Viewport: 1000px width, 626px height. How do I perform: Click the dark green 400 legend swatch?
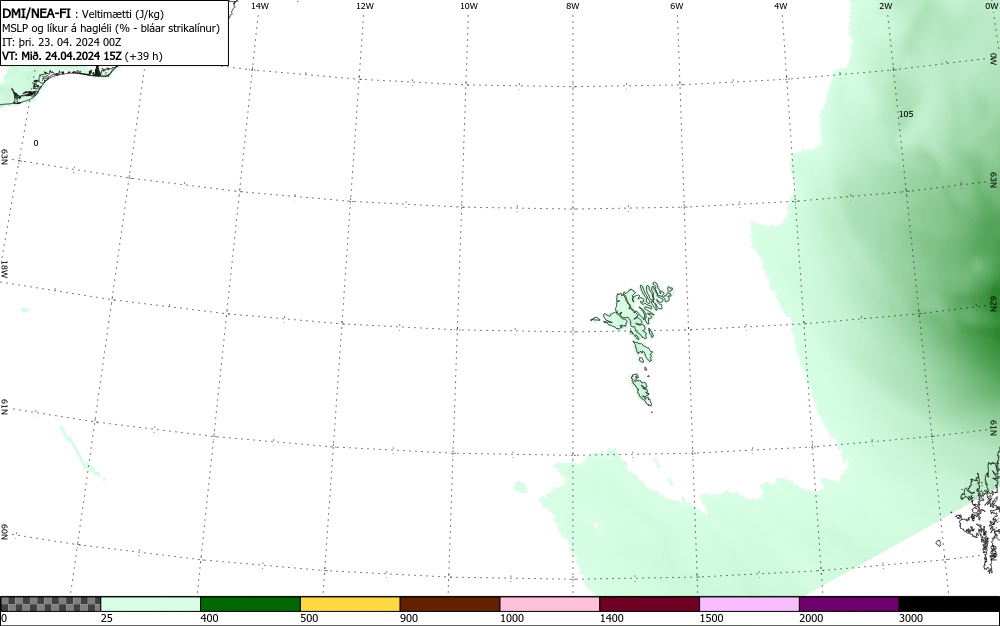[250, 604]
